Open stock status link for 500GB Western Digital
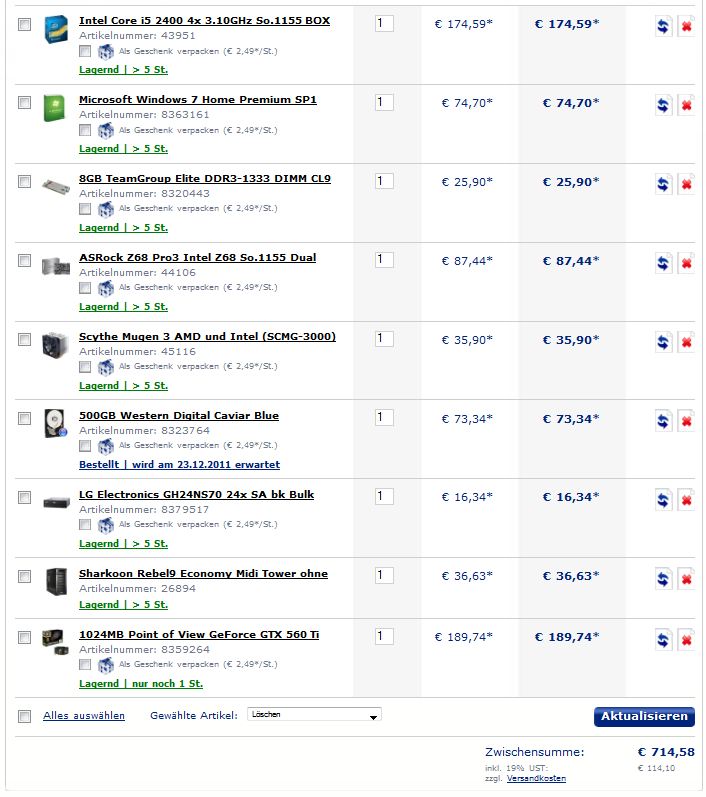The height and width of the screenshot is (797, 706). pyautogui.click(x=179, y=464)
